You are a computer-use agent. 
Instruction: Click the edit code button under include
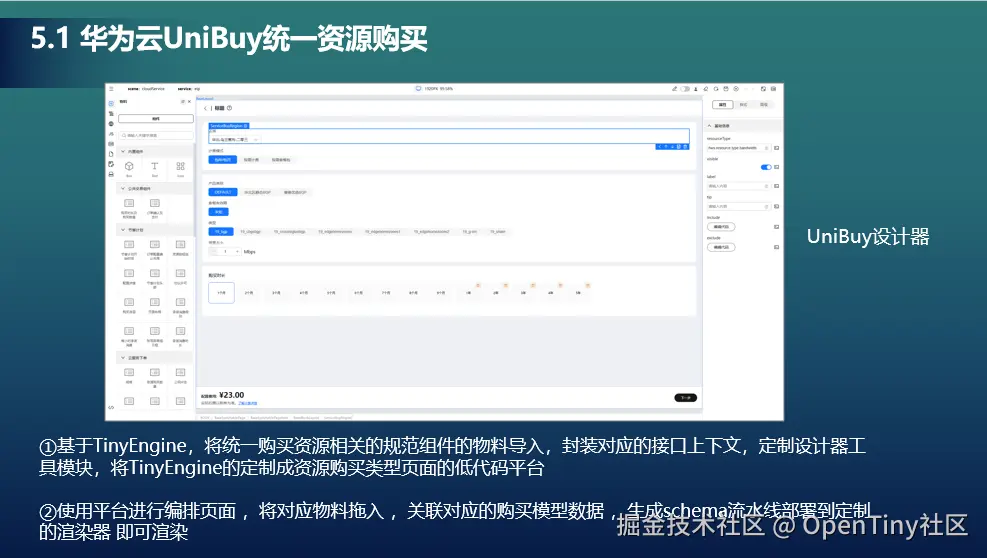[x=721, y=227]
